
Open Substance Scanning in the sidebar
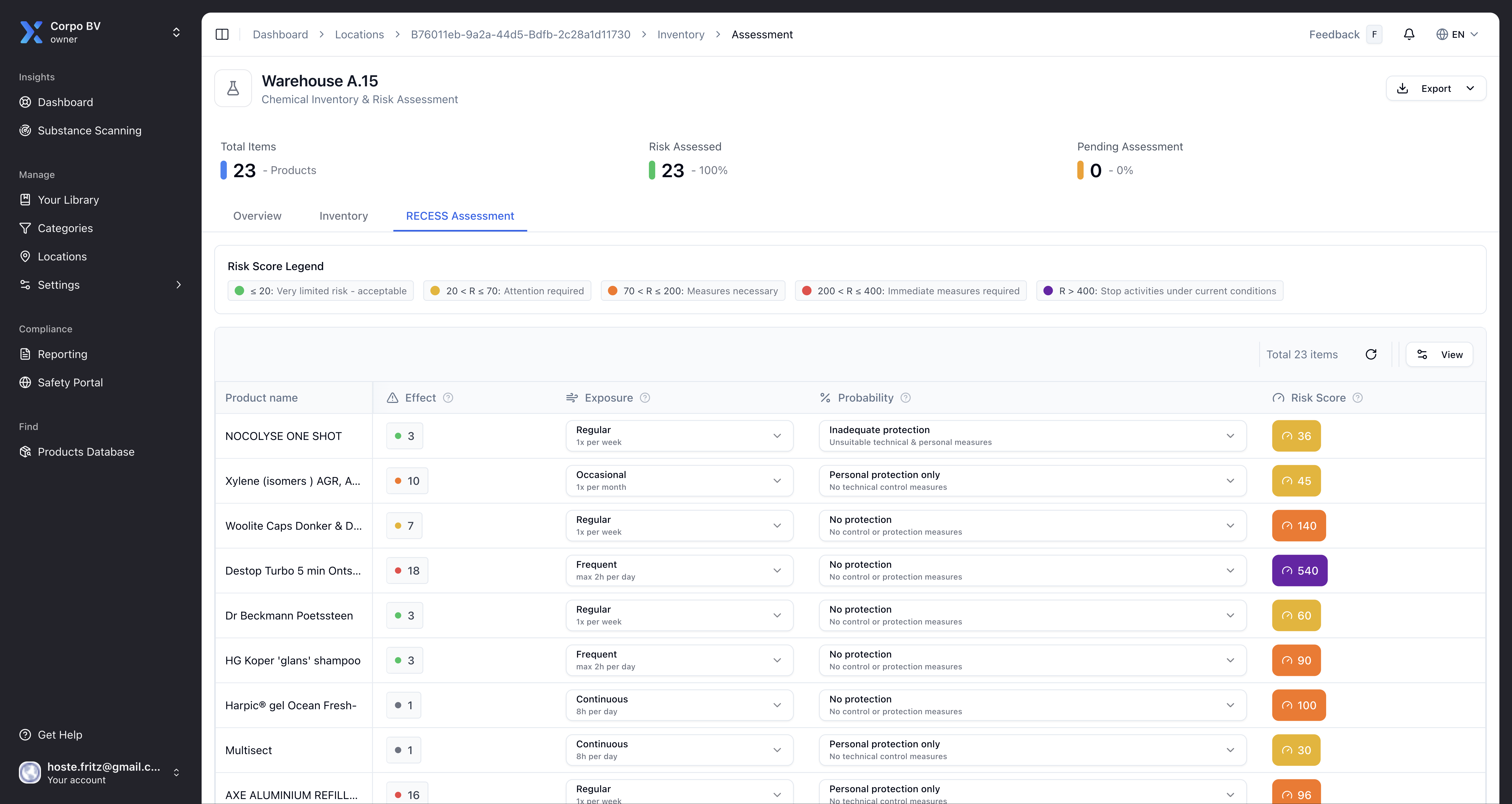(x=89, y=130)
